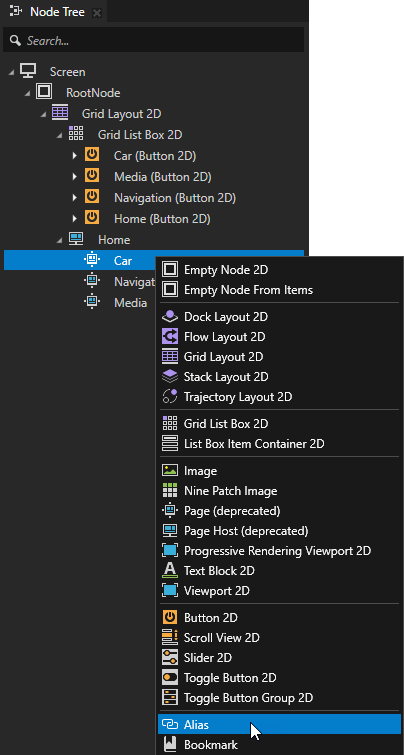Choose Button 2D from context menu
Viewport: 404px width, 755px height.
coord(280,617)
